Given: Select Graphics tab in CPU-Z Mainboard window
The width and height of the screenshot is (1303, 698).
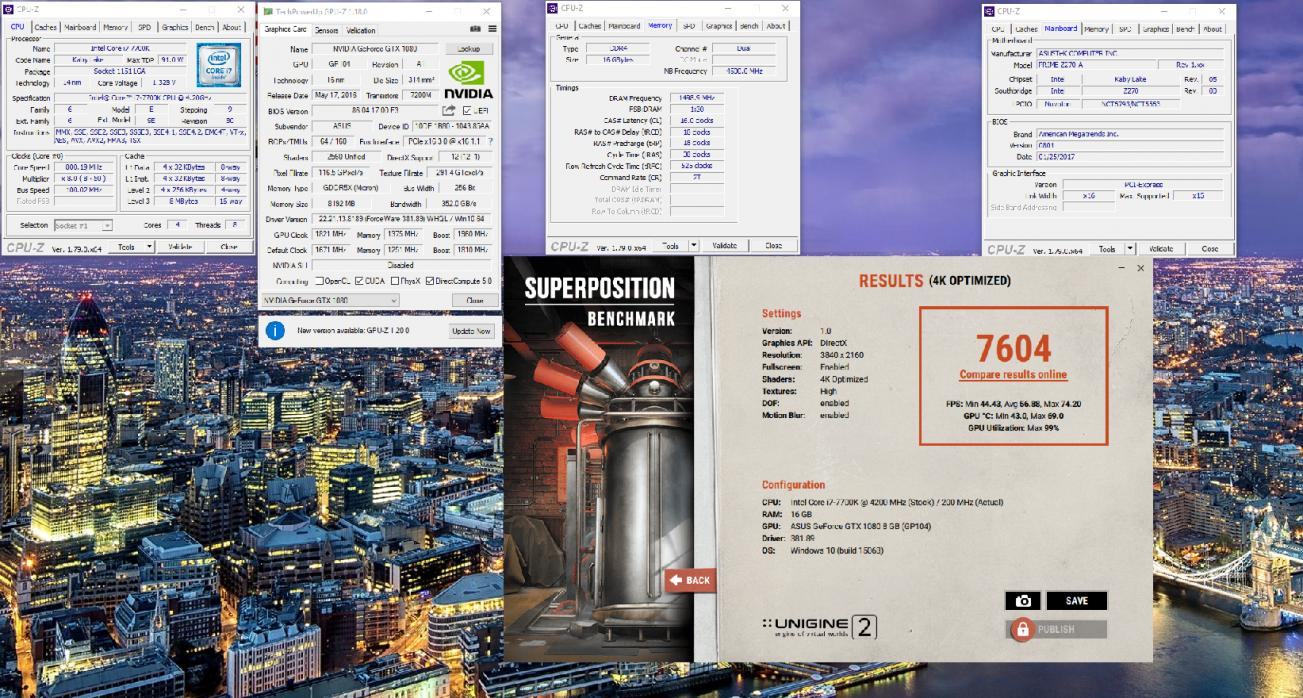Looking at the screenshot, I should point(1155,29).
